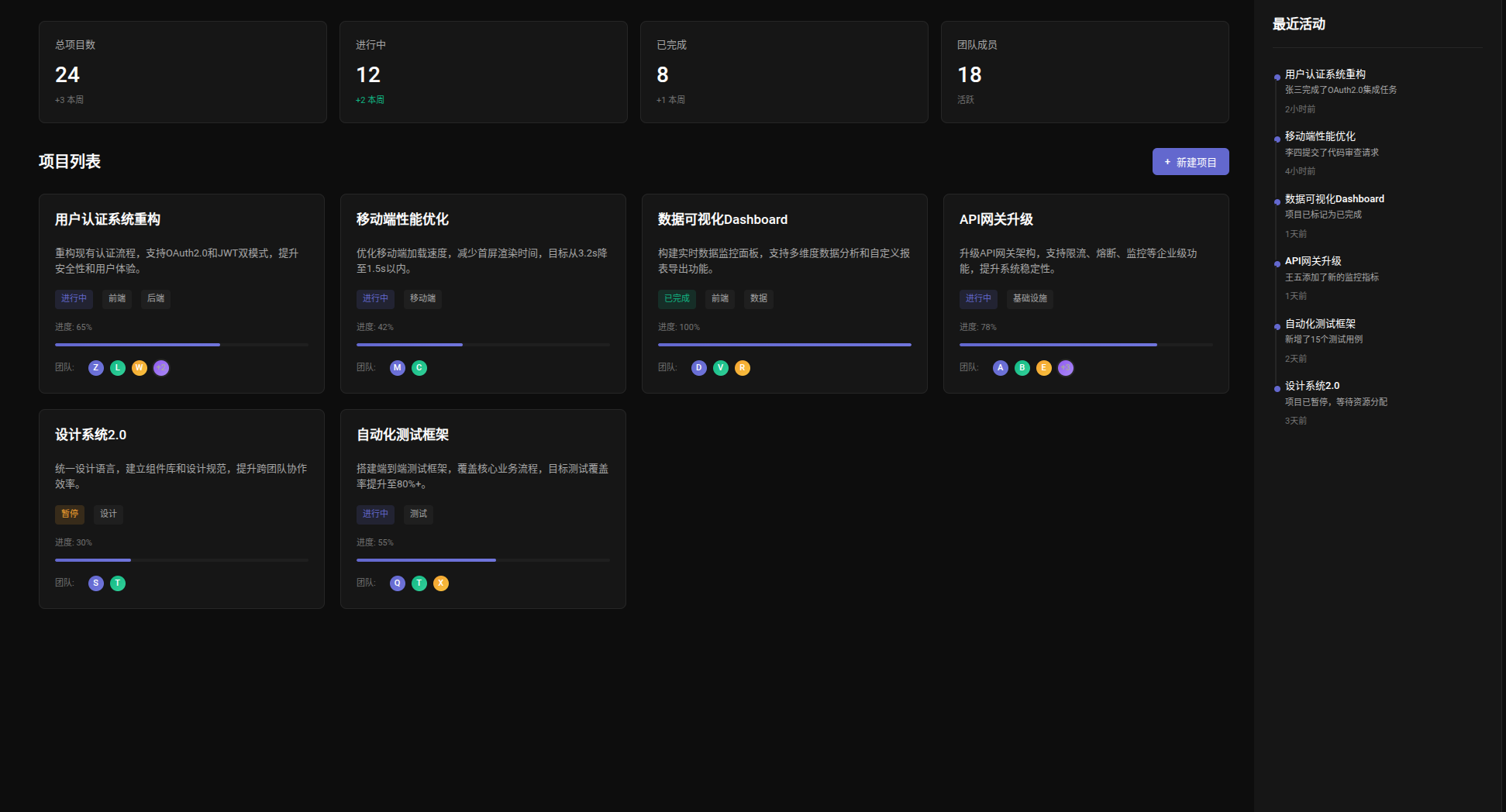Open API网关升级 activity in 最近活动
This screenshot has width=1506, height=812.
coord(1313,261)
